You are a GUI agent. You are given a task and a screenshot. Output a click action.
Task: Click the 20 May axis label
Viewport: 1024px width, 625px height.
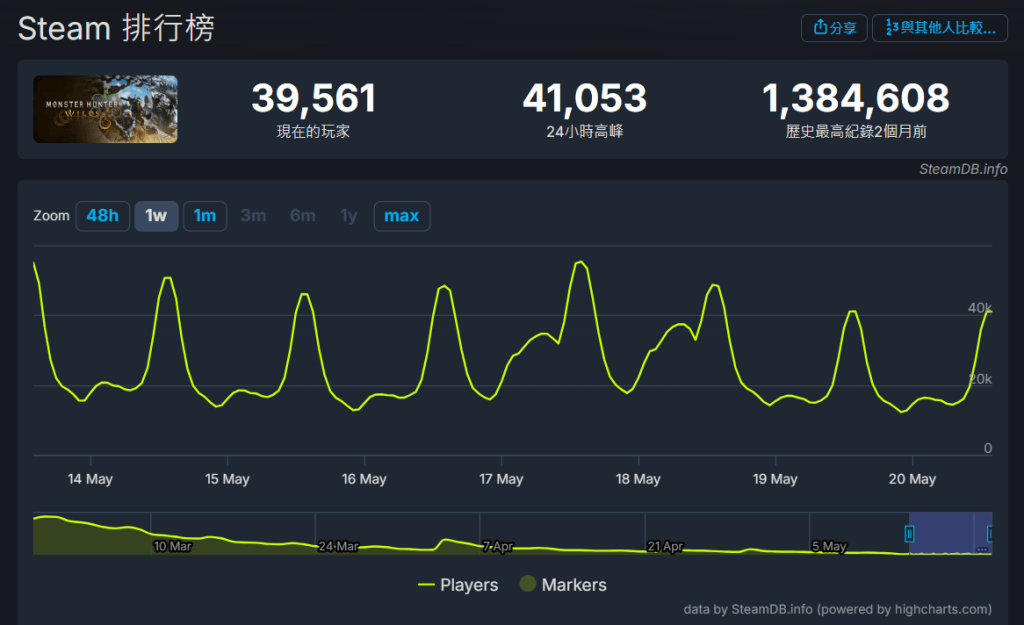(x=912, y=479)
